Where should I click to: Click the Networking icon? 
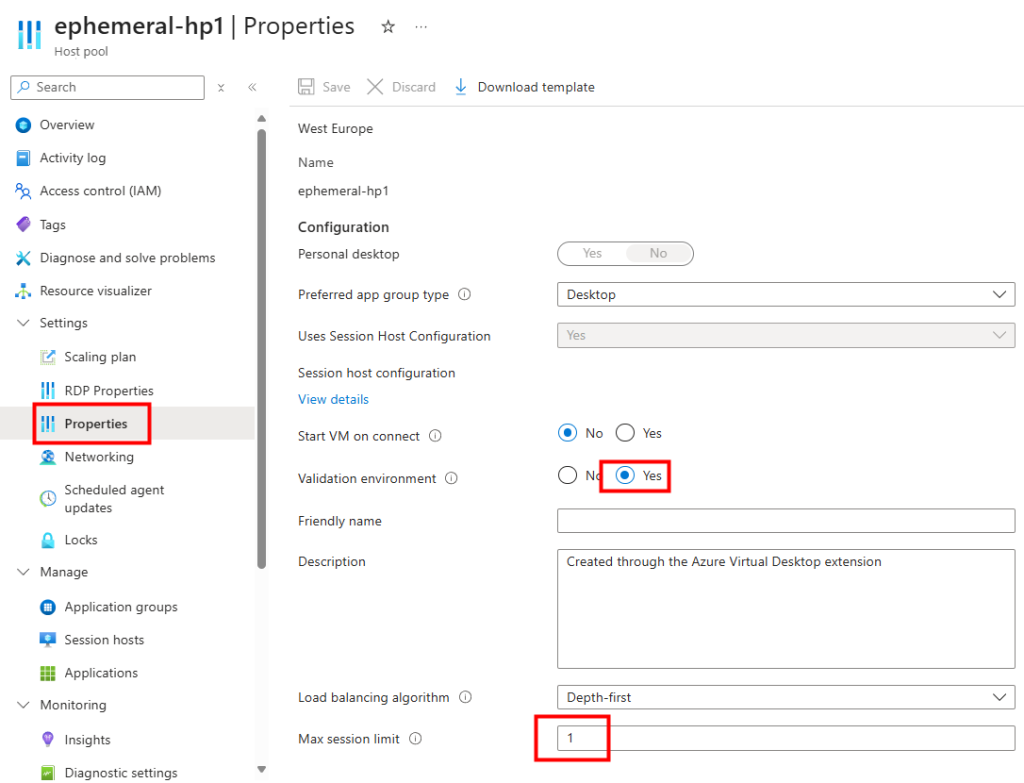(x=48, y=457)
